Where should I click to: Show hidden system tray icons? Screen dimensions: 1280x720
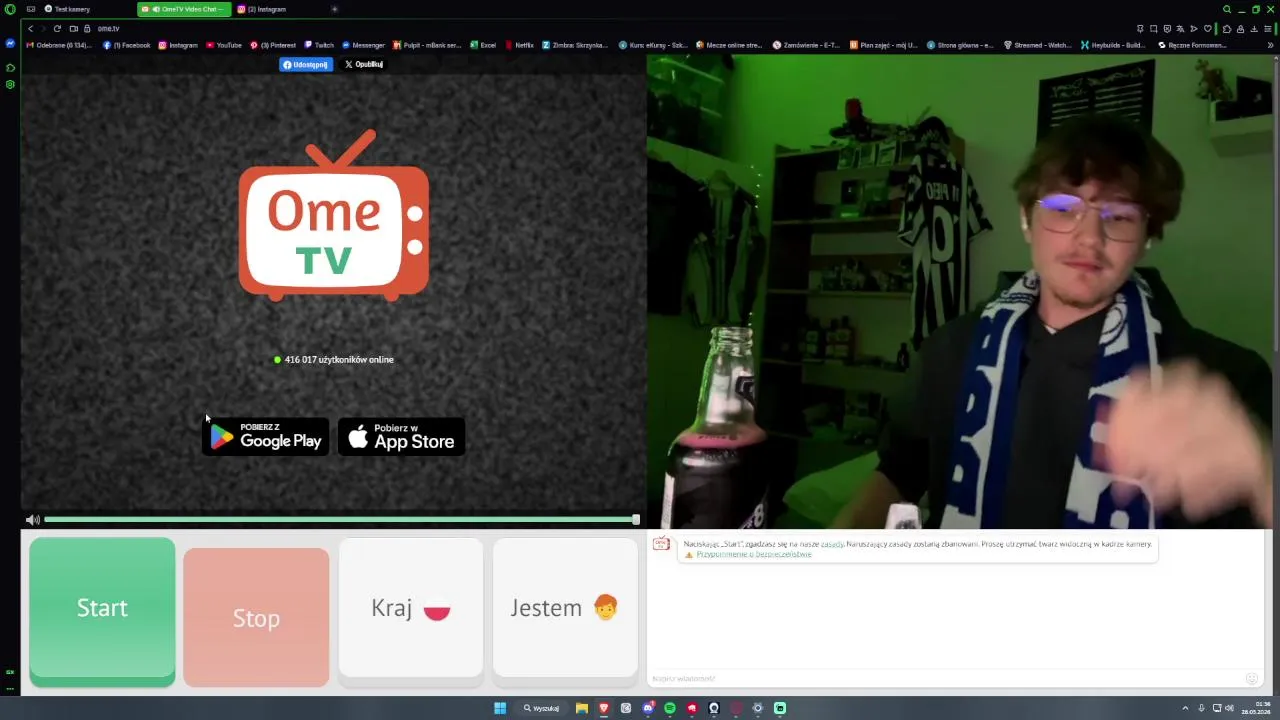tap(1186, 708)
